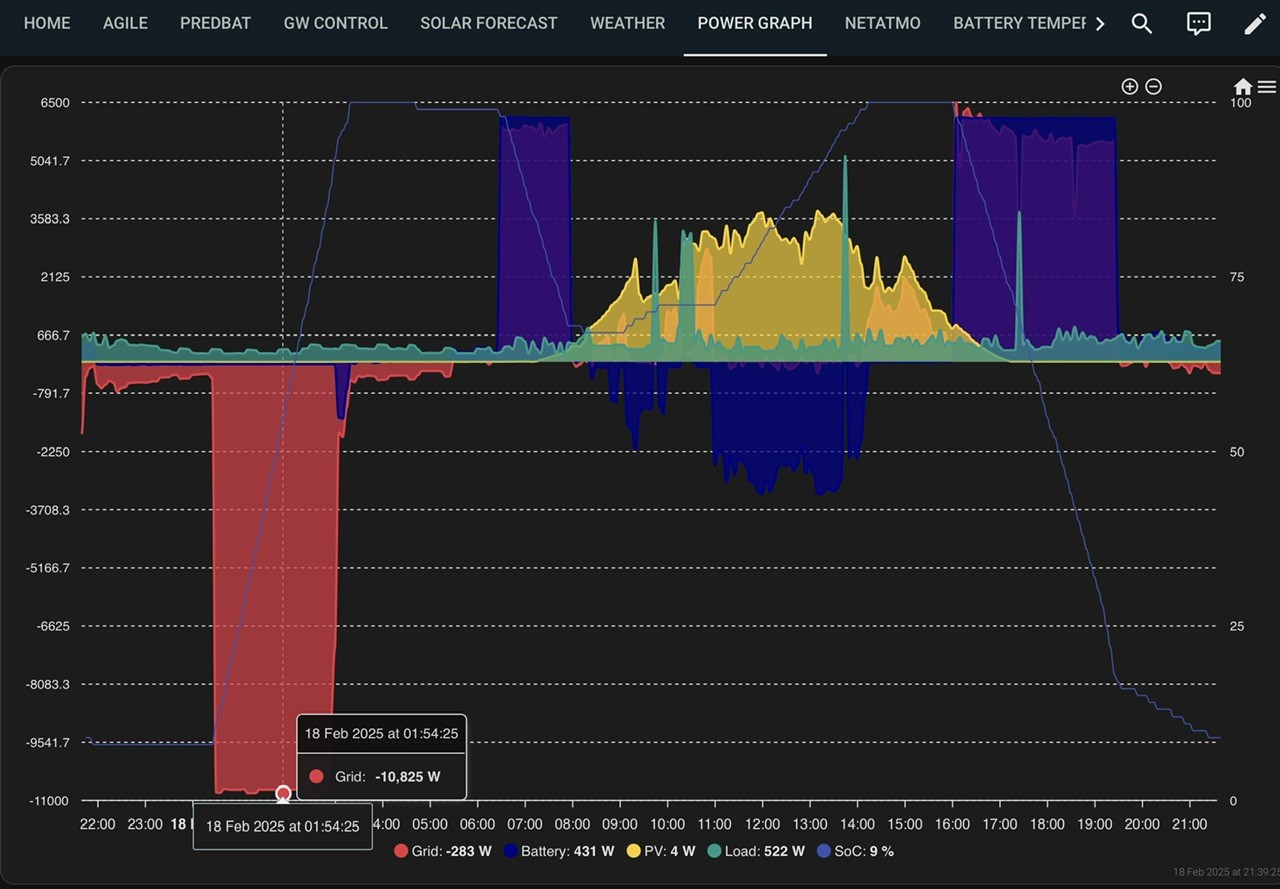The width and height of the screenshot is (1280, 889).
Task: Select the GW CONTROL tab
Action: click(x=335, y=23)
